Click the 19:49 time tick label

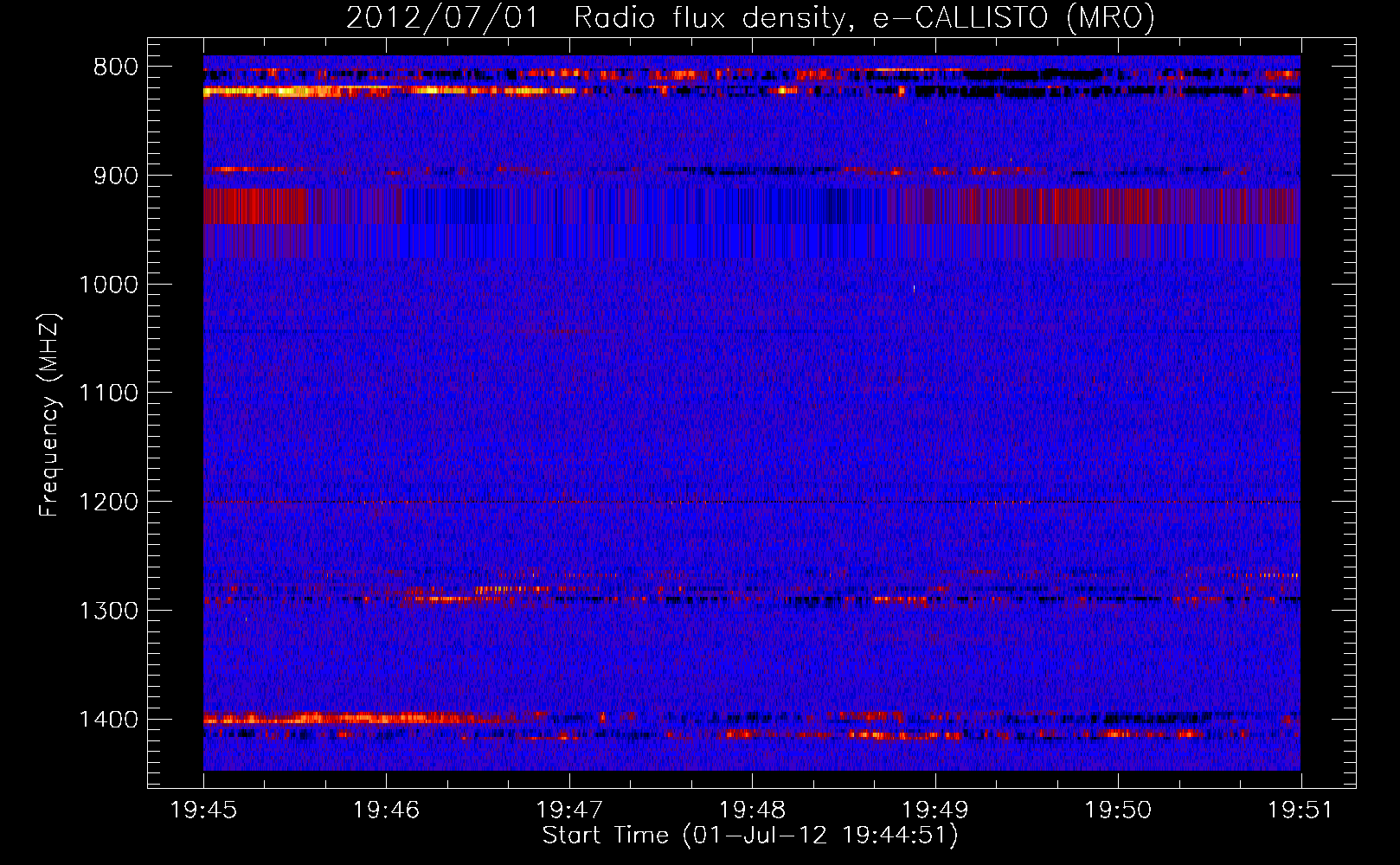[935, 810]
